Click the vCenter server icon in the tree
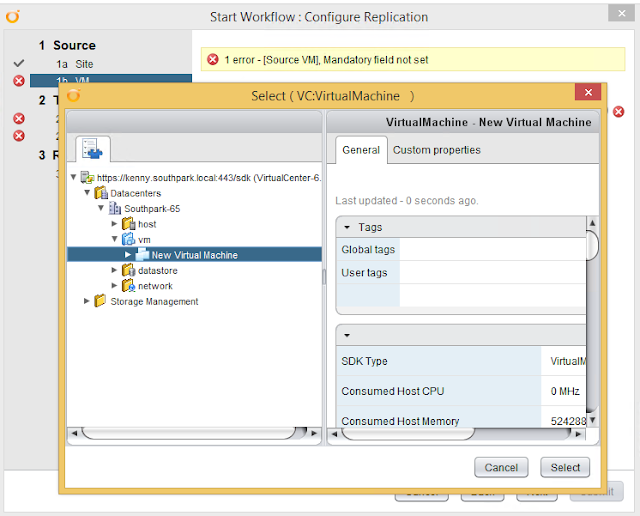Screen dimensions: 640x516 tap(87, 178)
